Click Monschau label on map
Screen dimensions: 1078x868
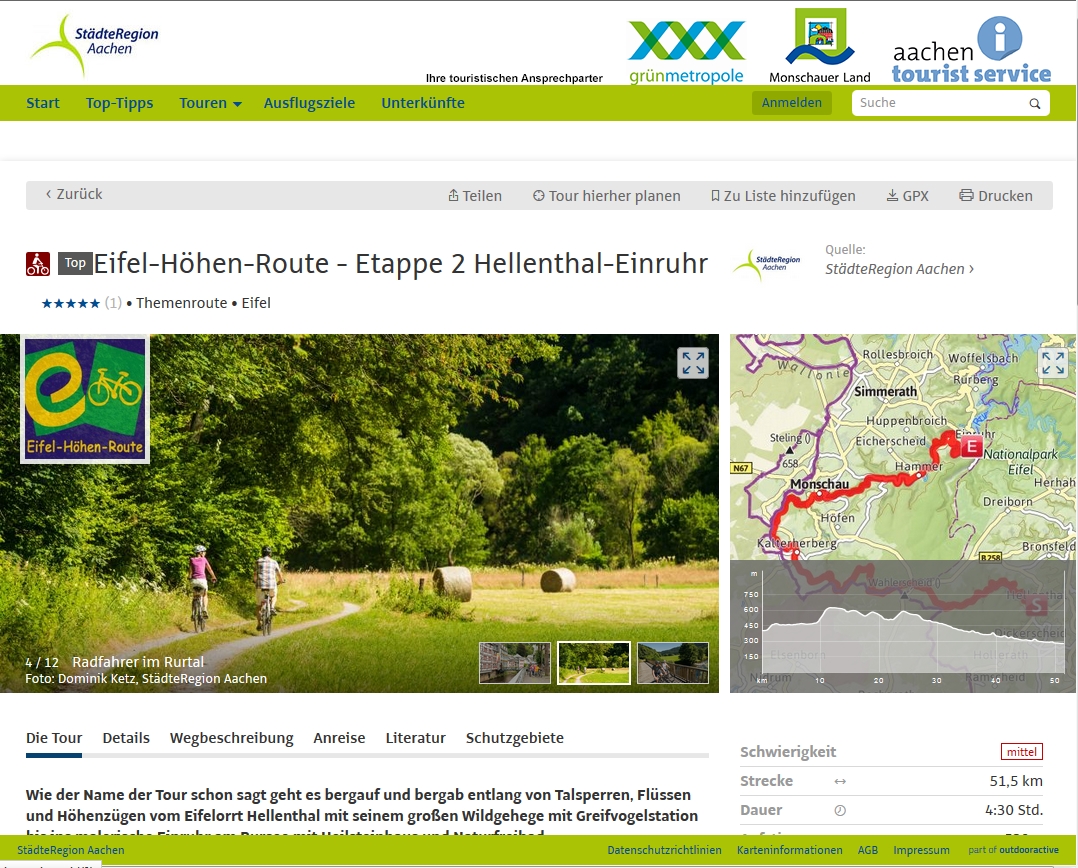[820, 485]
